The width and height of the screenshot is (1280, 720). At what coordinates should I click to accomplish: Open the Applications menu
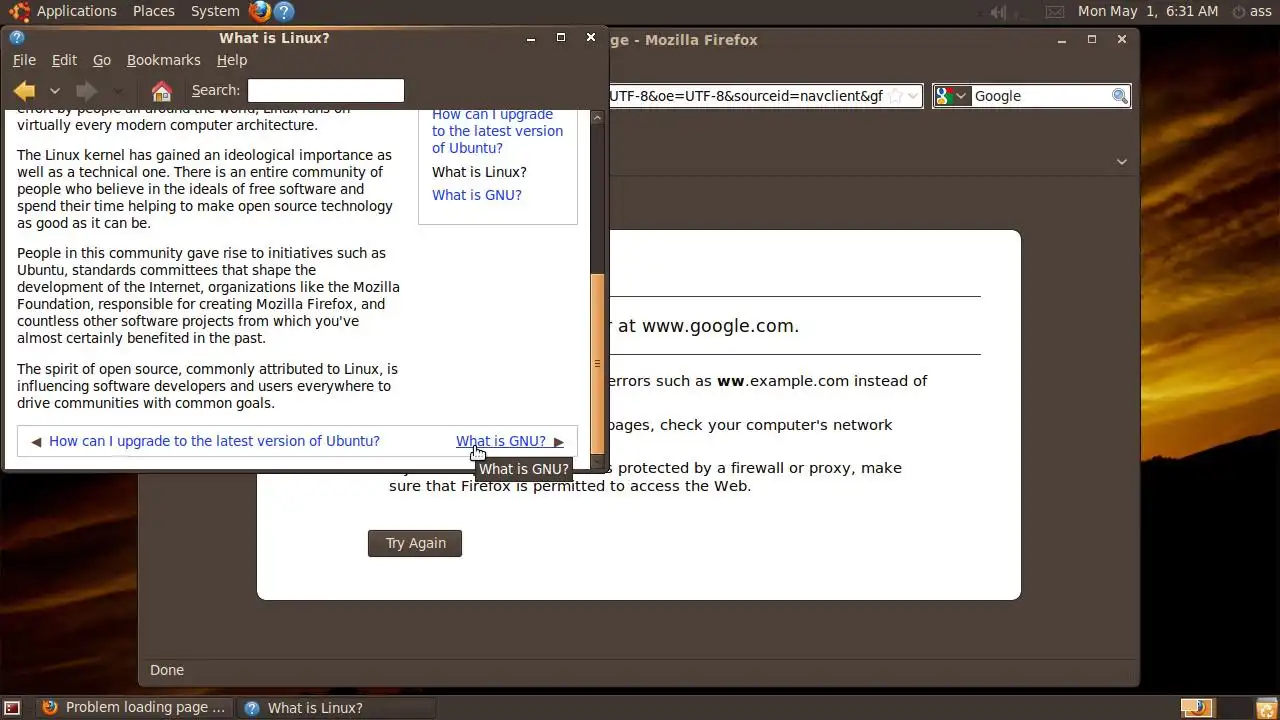tap(77, 12)
